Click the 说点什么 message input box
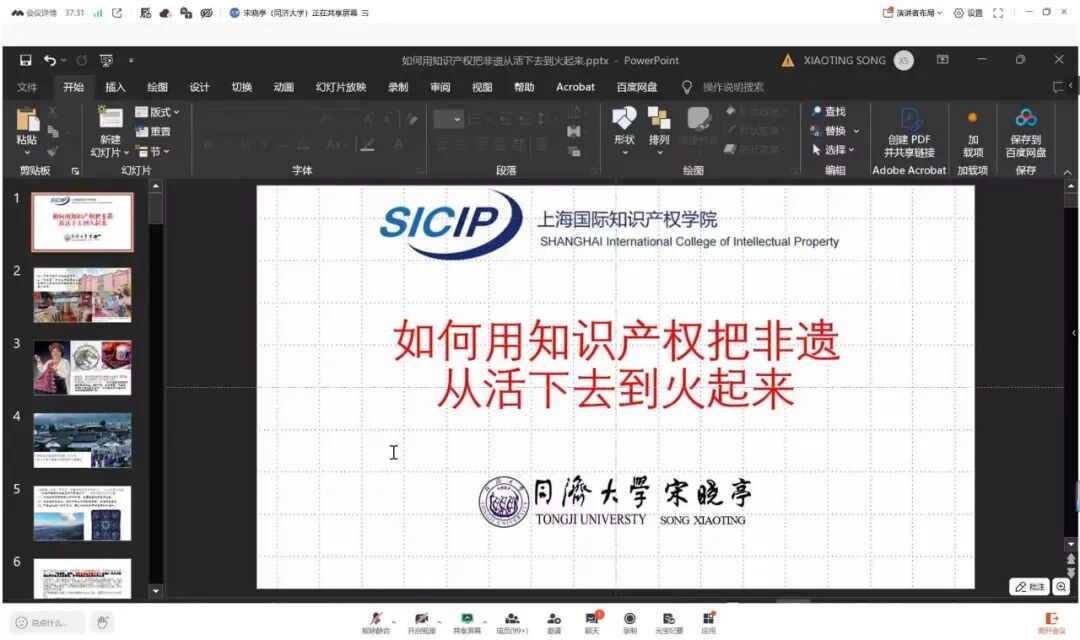Screen dimensions: 1080x640 48,623
